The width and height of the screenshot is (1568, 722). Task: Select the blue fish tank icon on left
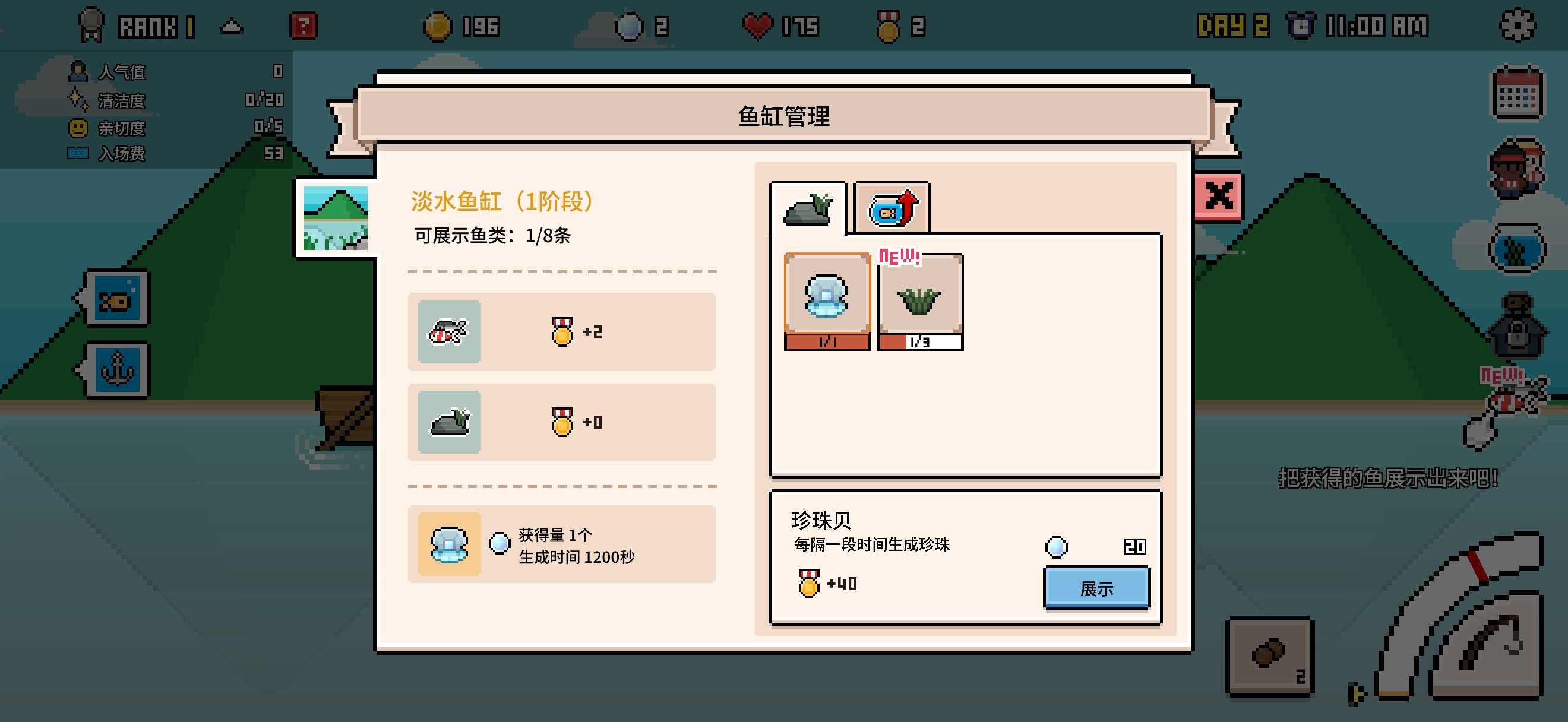[117, 298]
